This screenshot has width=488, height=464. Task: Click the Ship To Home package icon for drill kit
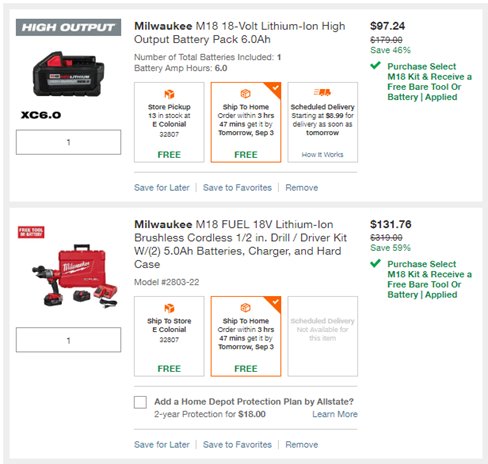246,308
